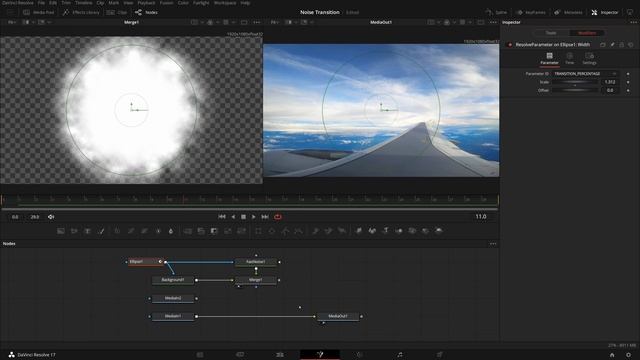
Task: Open the Time tab of the modifier
Action: [569, 58]
